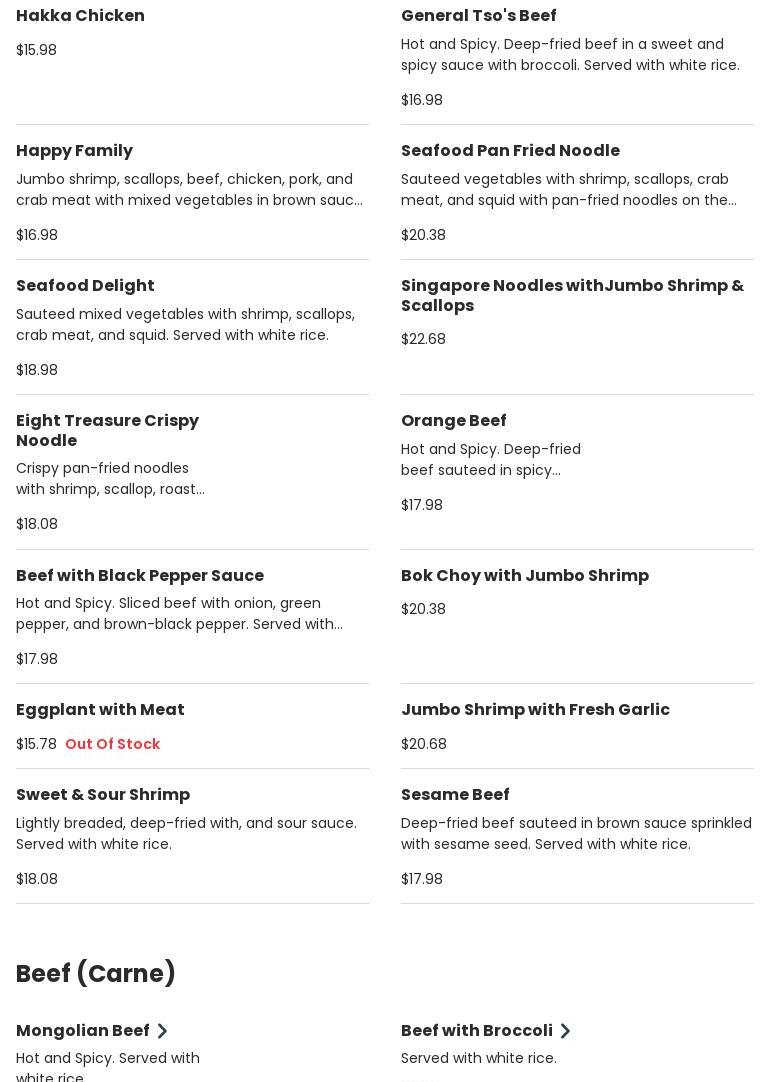Screen dimensions: 770x1082
Task: Select Jumbo Shrimp with Fresh Garlic
Action: (535, 710)
